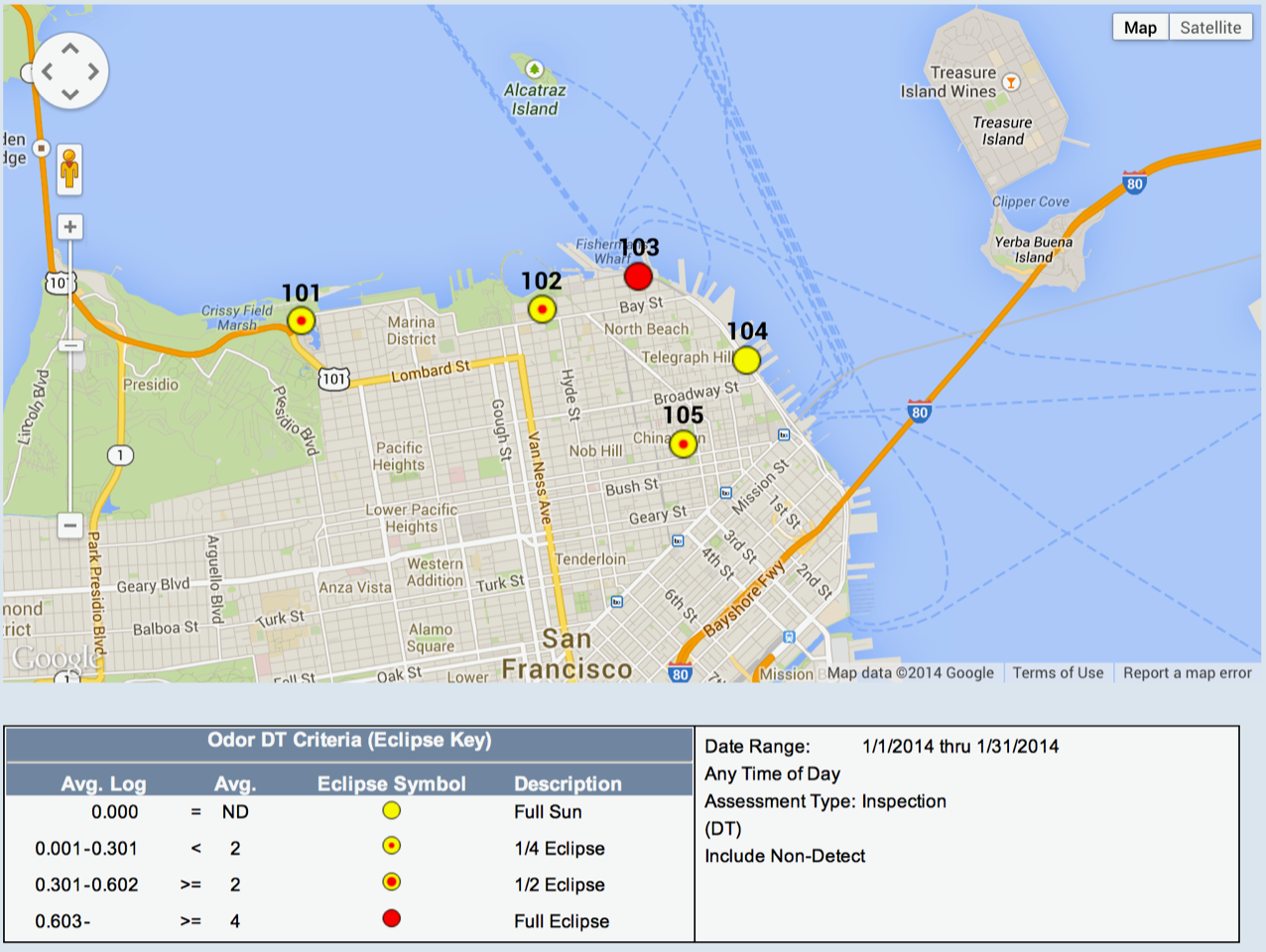Viewport: 1266px width, 952px height.
Task: Pan the map left with the arrow control
Action: (x=46, y=71)
